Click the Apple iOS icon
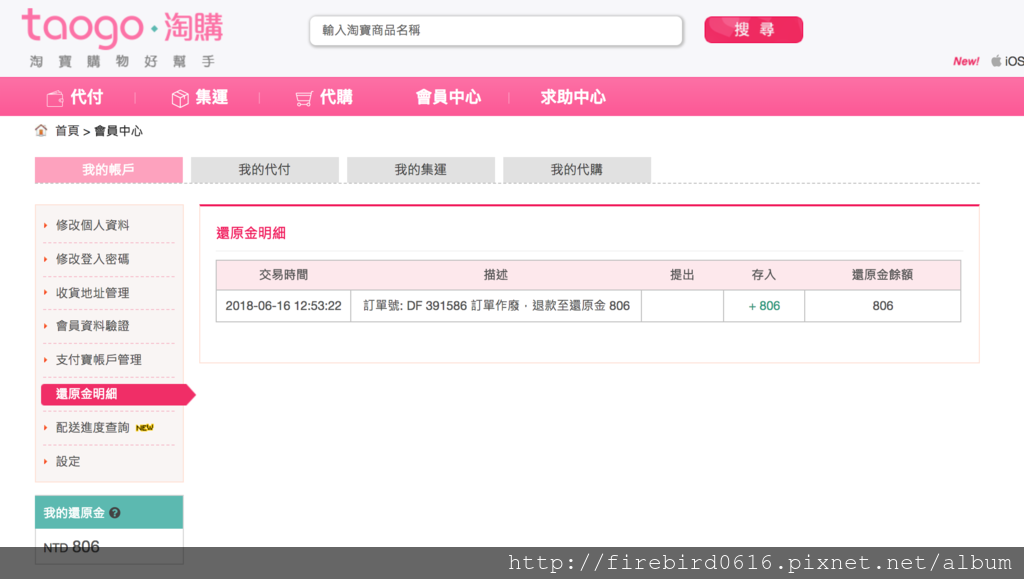The width and height of the screenshot is (1024, 579). 996,61
